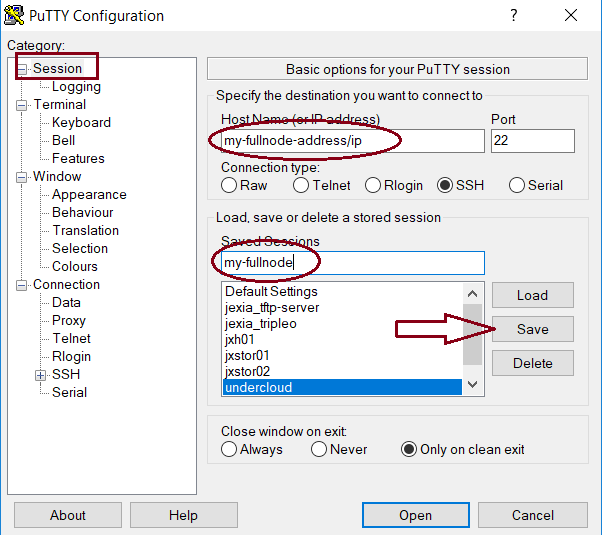Select jxstor02 saved session
Image resolution: width=602 pixels, height=535 pixels.
342,371
